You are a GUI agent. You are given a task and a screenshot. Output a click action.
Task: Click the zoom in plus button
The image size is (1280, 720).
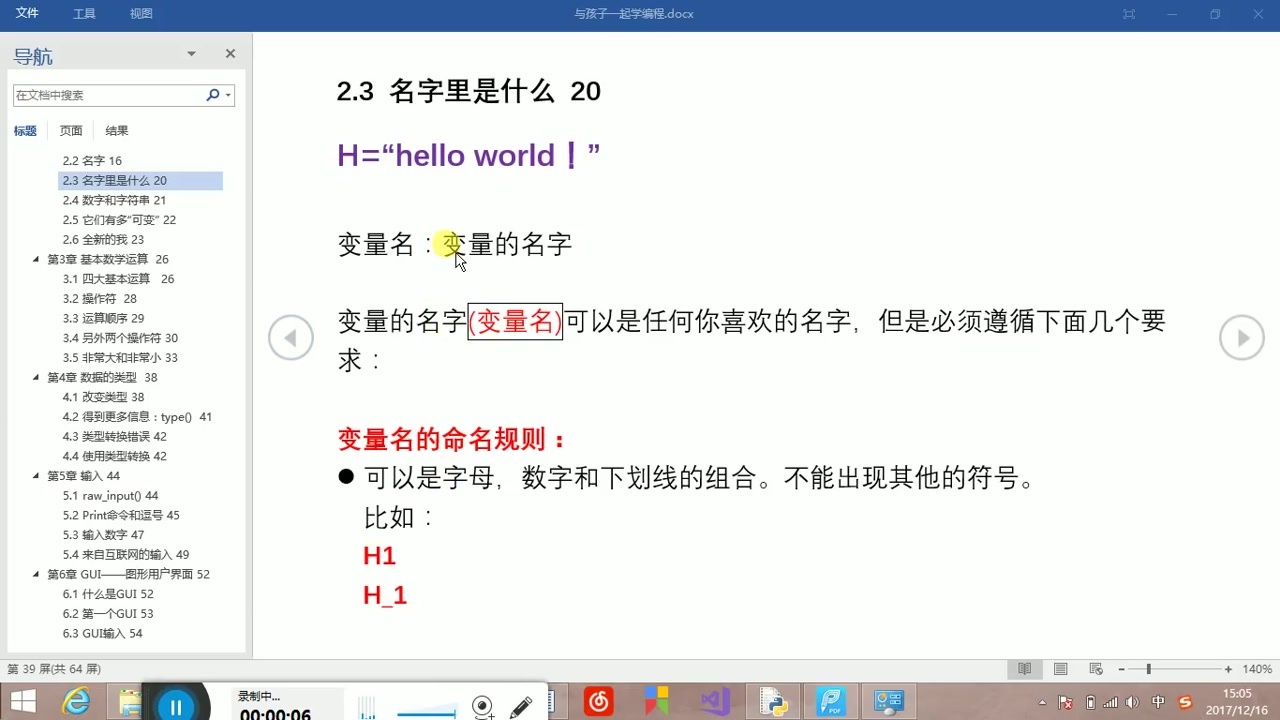pos(1228,669)
